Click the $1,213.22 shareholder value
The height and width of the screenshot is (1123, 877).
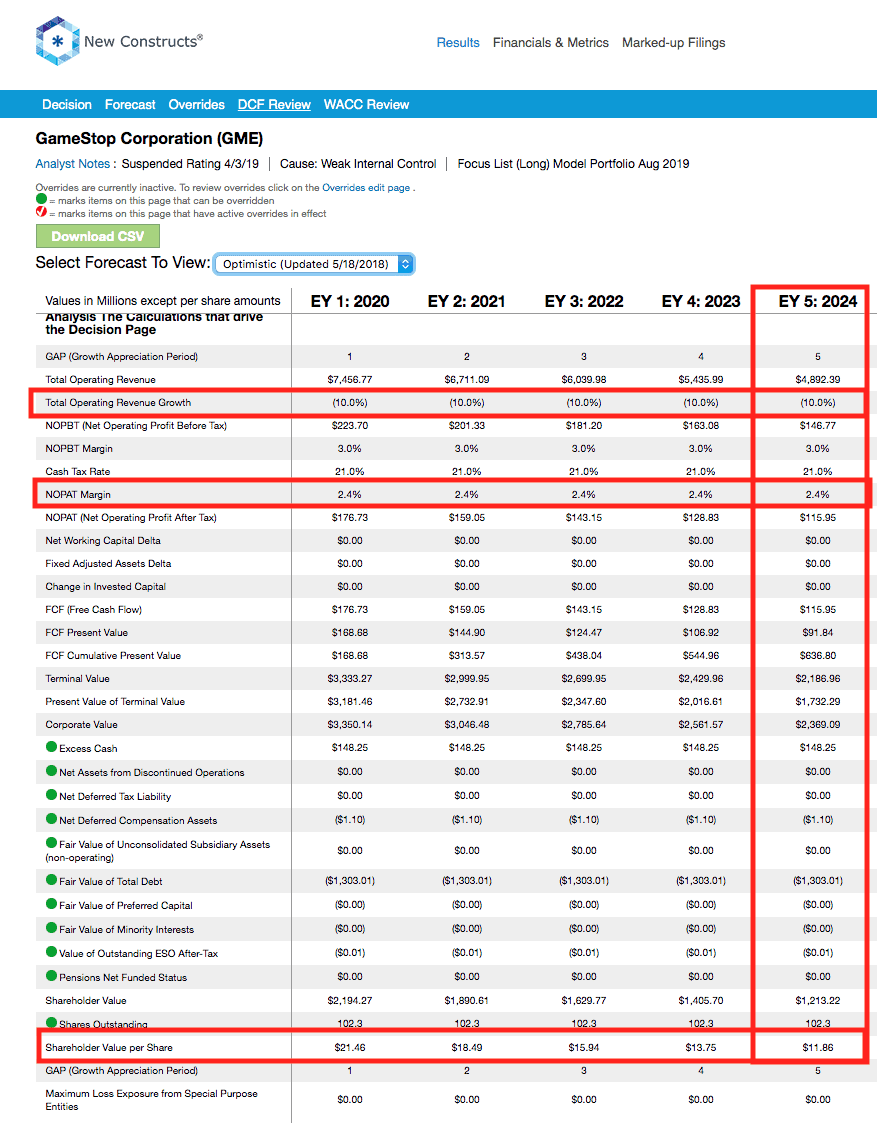coord(818,1000)
